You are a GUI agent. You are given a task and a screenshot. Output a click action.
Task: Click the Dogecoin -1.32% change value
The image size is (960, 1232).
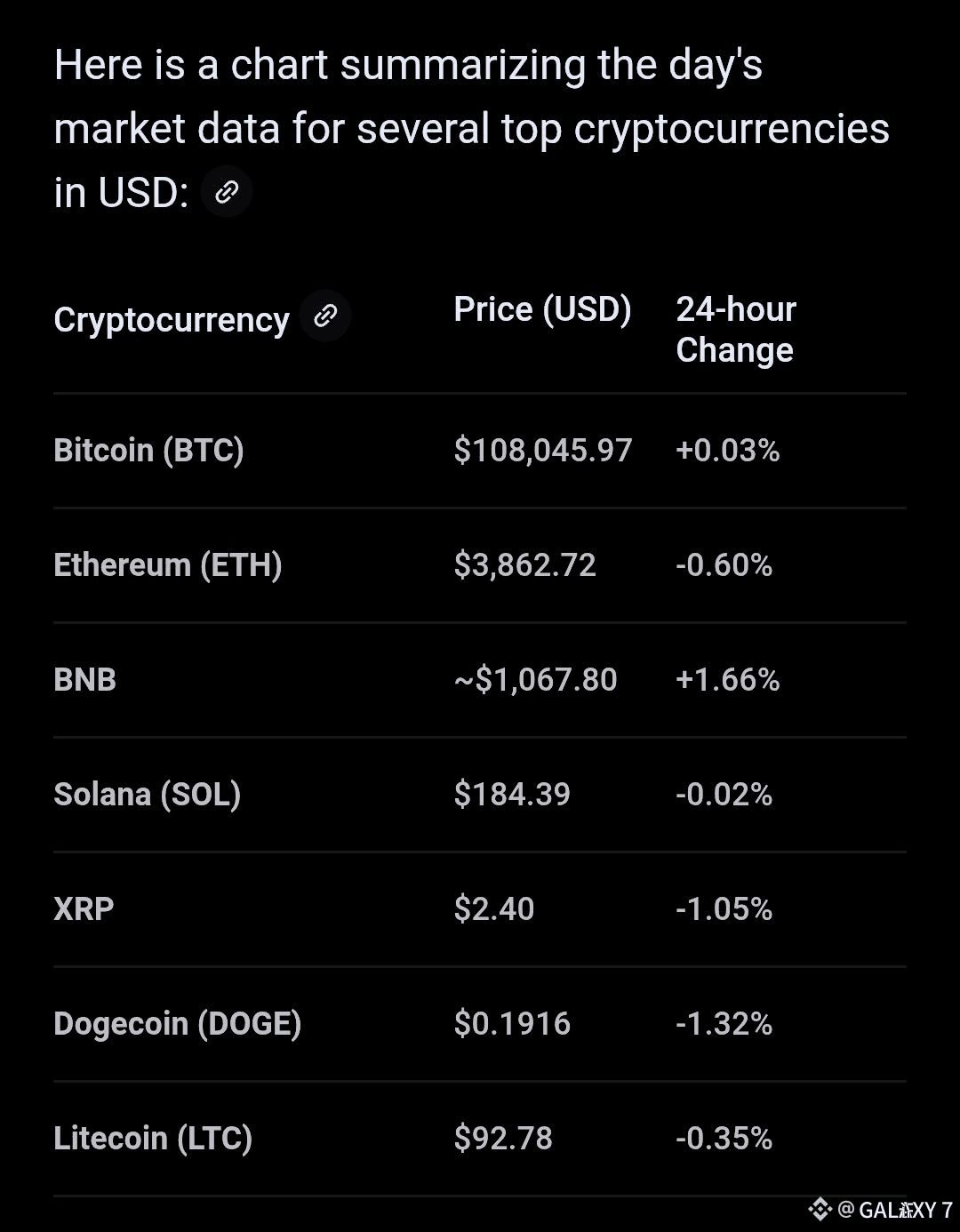[x=724, y=1023]
